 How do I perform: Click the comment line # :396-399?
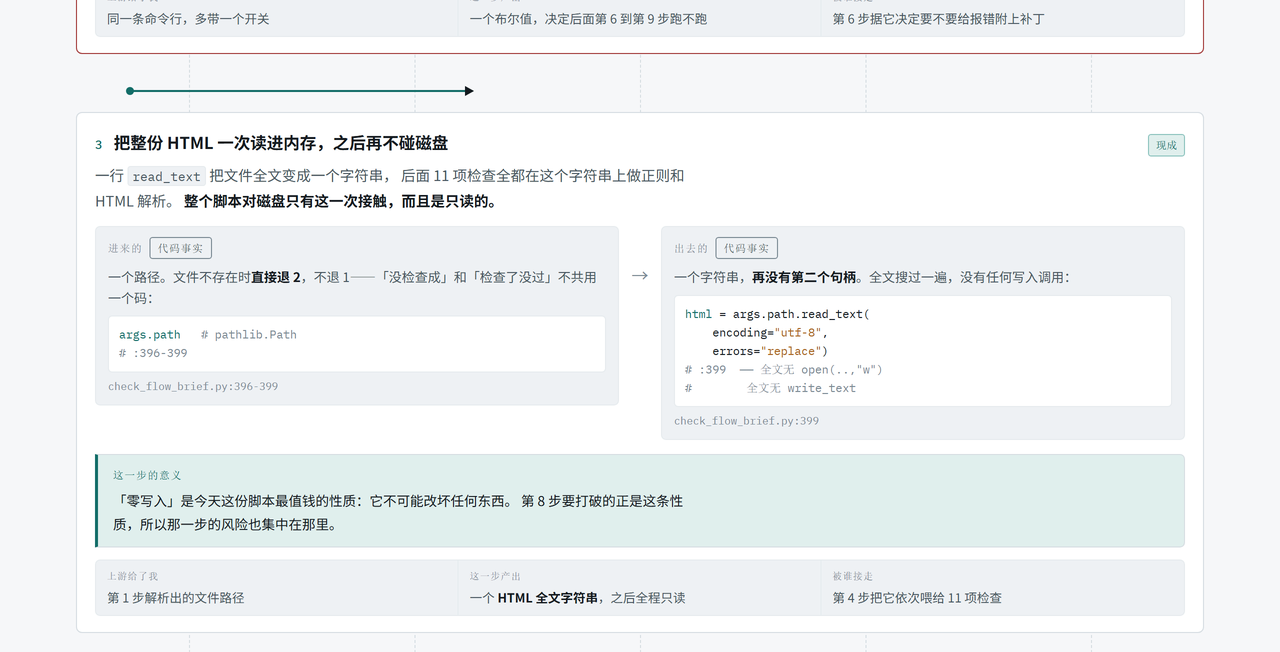point(153,352)
